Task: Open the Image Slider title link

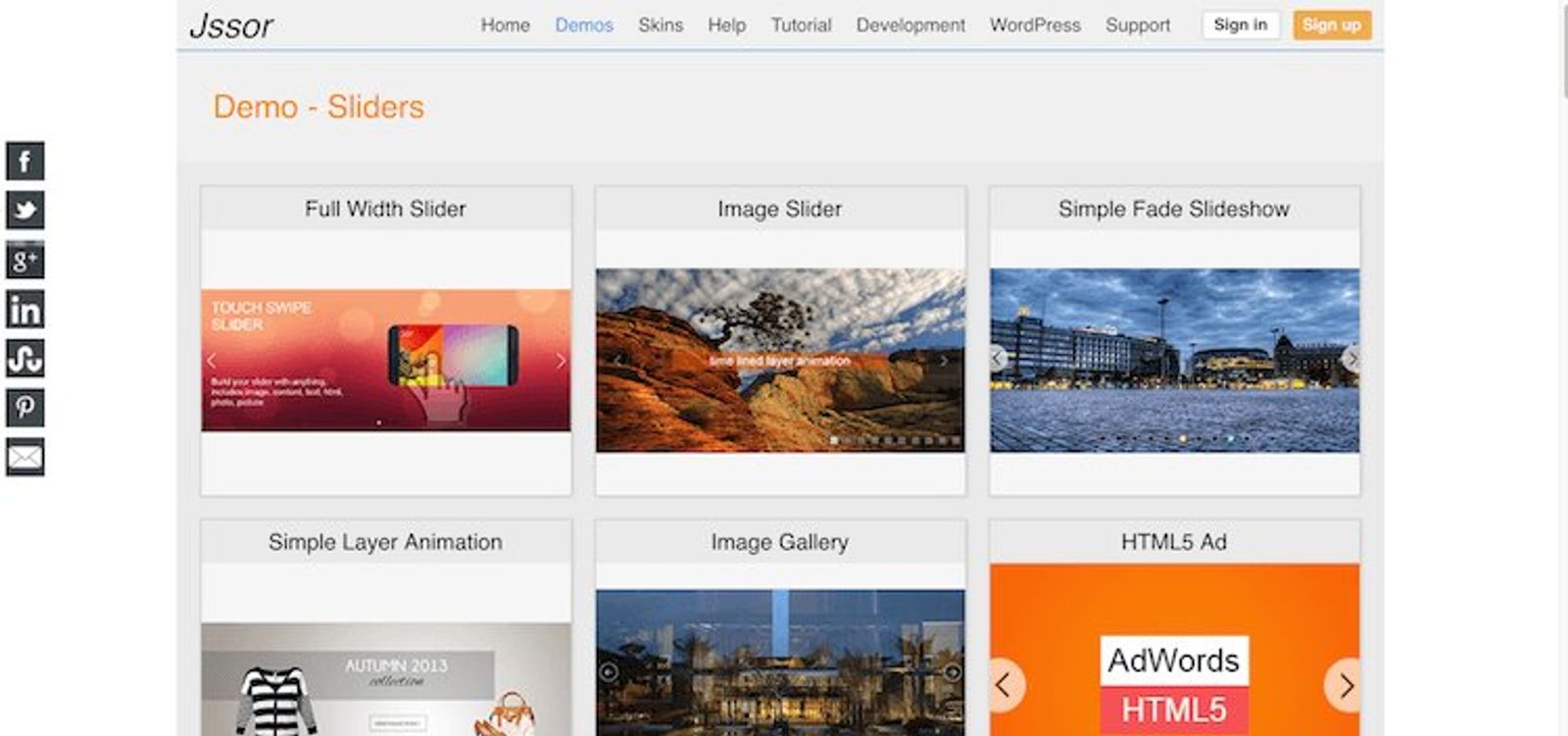Action: click(780, 209)
